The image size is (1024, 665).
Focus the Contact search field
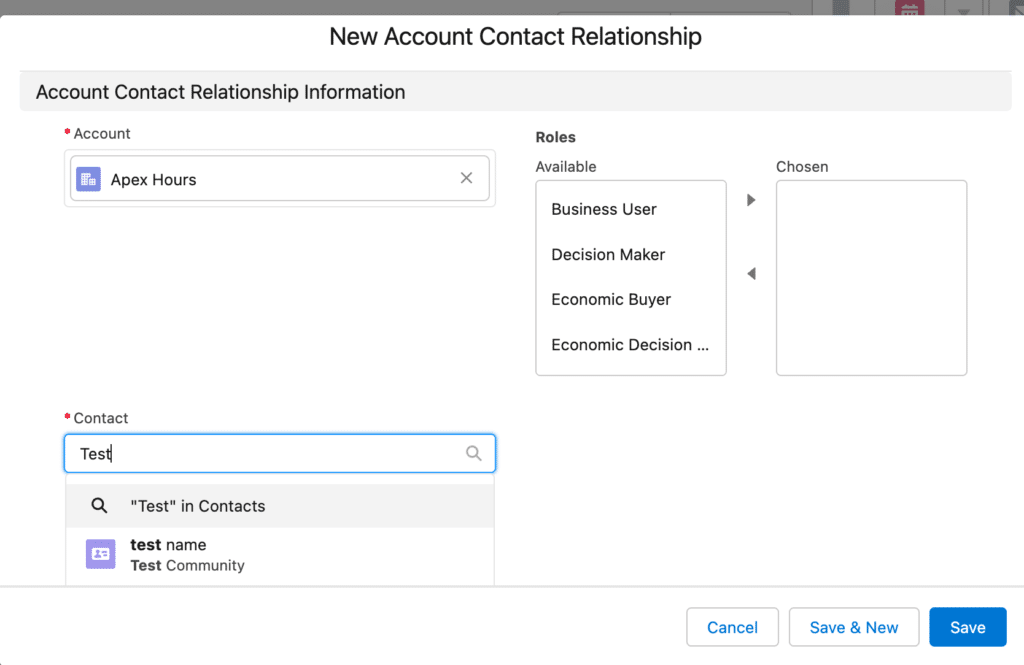click(280, 453)
